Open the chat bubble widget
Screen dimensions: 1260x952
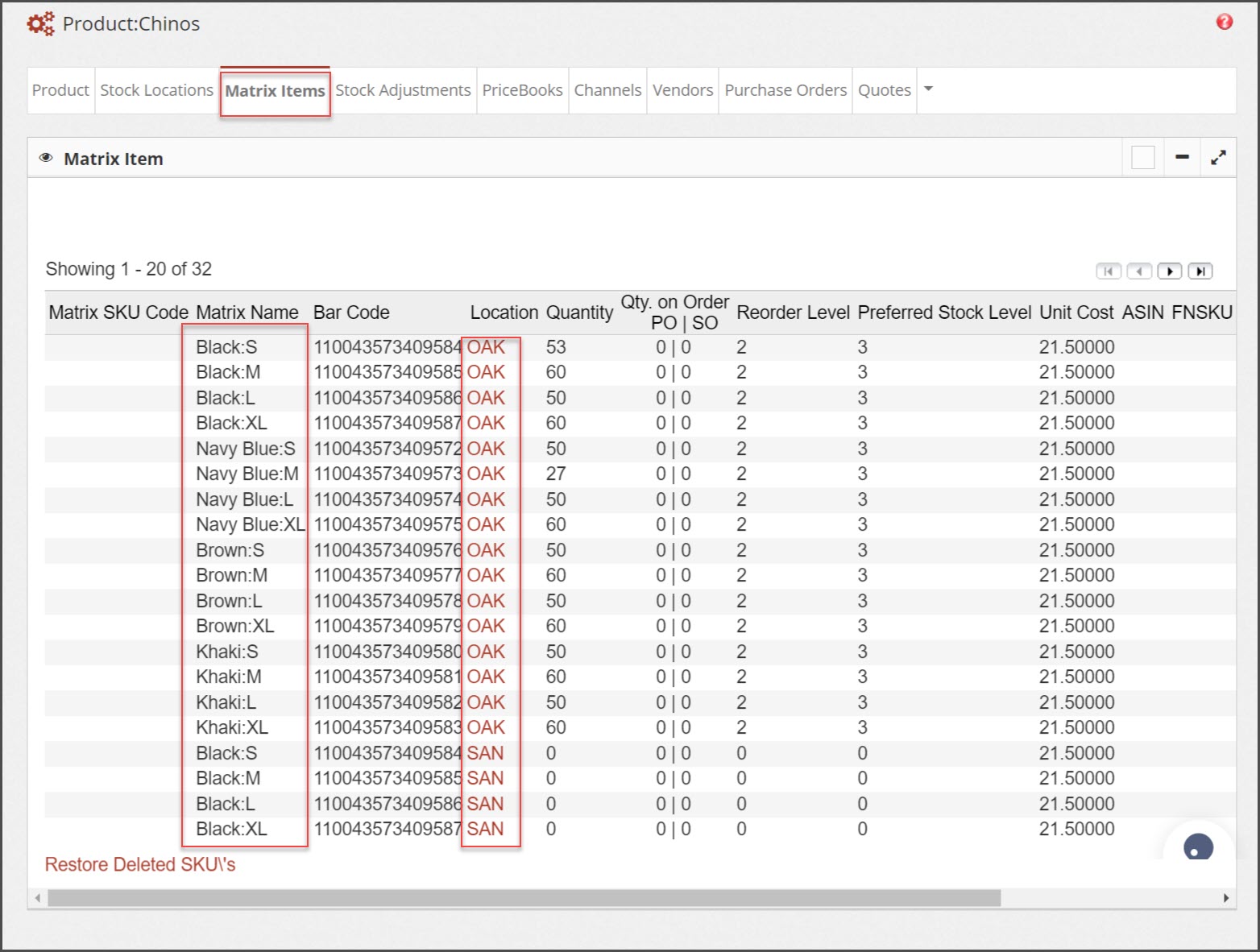1198,847
